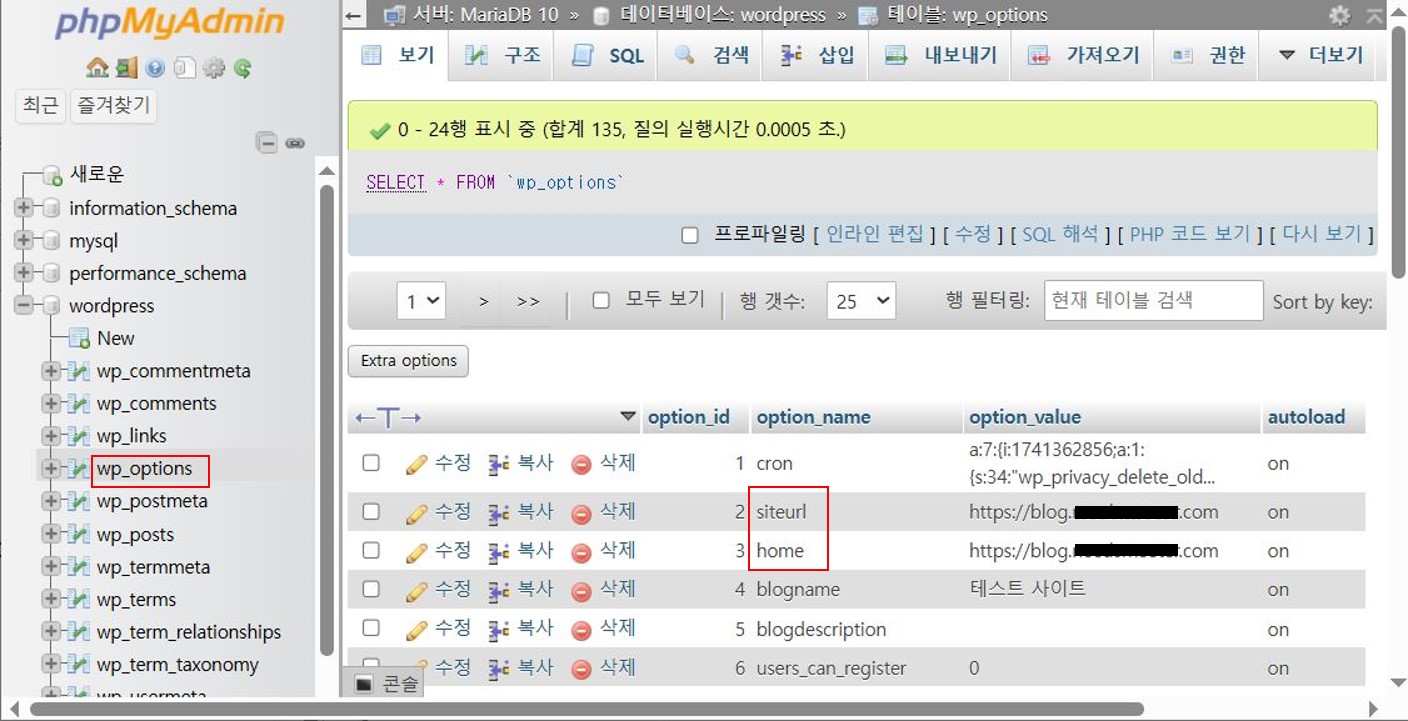Click the wp_comments table icon in tree
Screen dimensions: 1408x721
pyautogui.click(x=78, y=404)
